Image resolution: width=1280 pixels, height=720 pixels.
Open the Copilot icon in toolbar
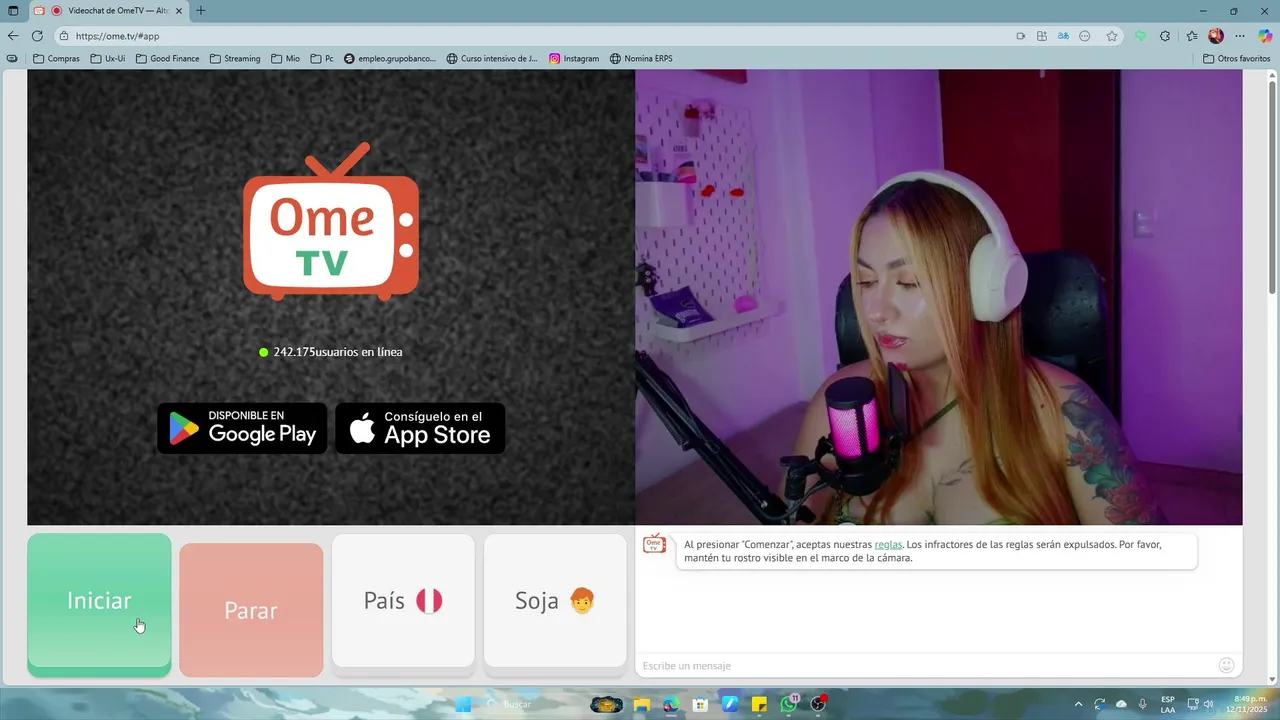click(1265, 36)
